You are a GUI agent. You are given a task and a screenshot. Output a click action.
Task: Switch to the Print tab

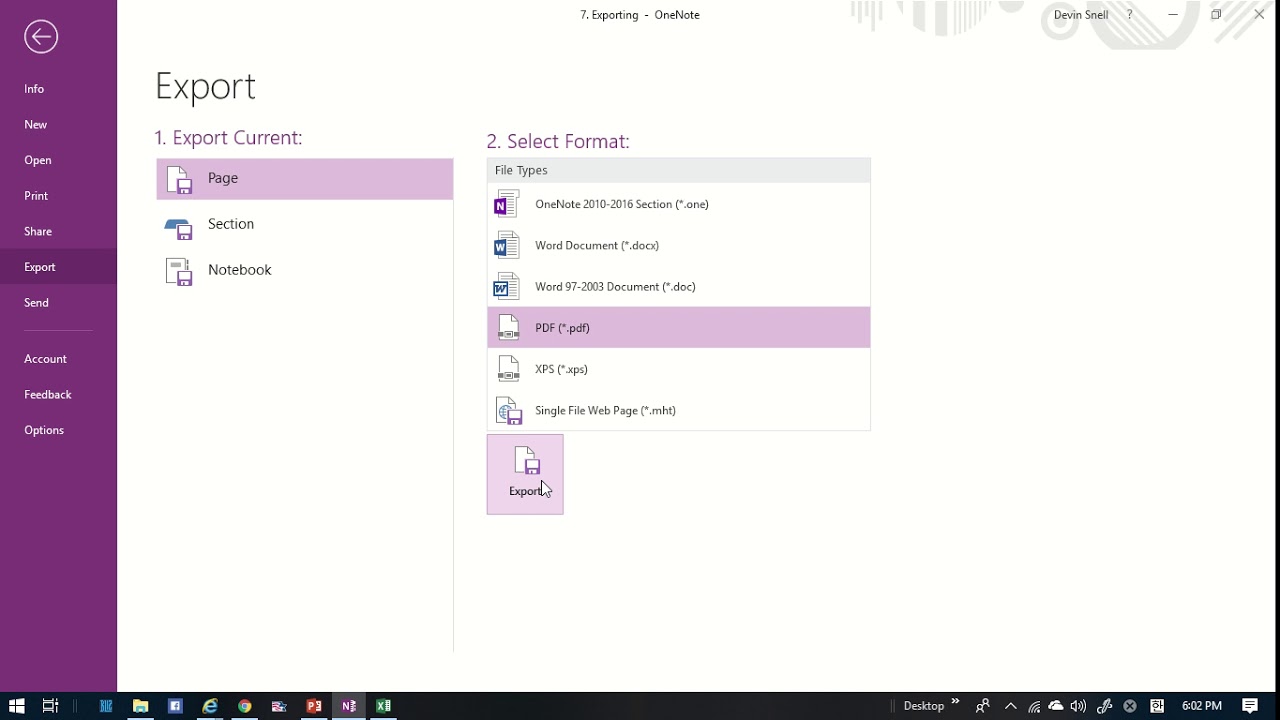pos(58,196)
